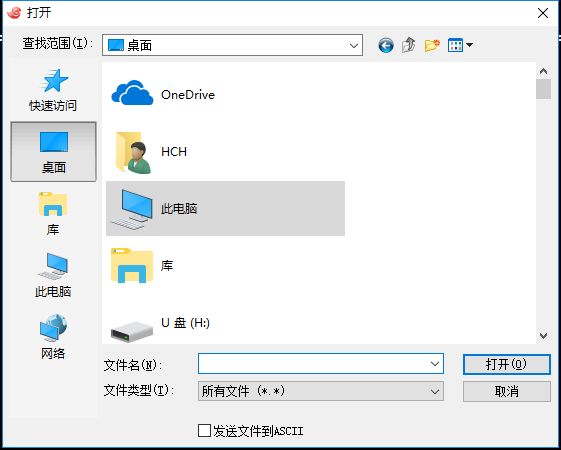Open the 文件名 filename dropdown arrow

point(435,364)
